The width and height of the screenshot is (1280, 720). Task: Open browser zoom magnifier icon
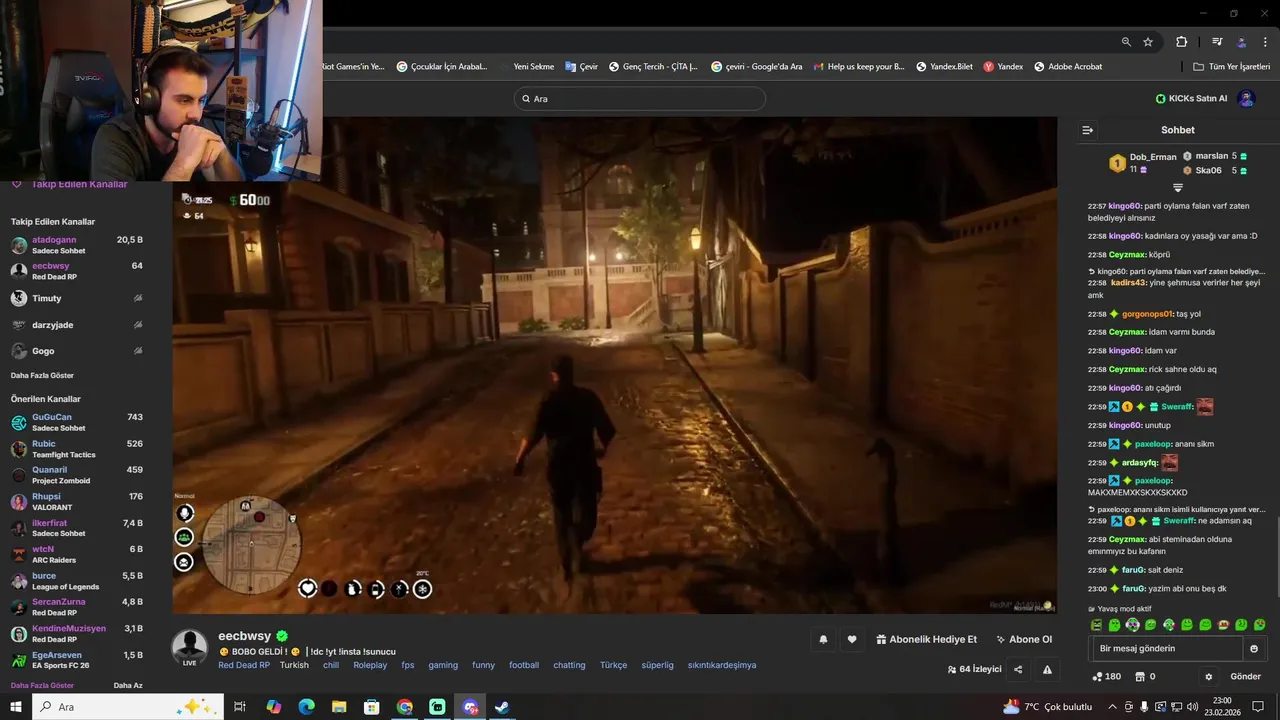pos(1126,42)
